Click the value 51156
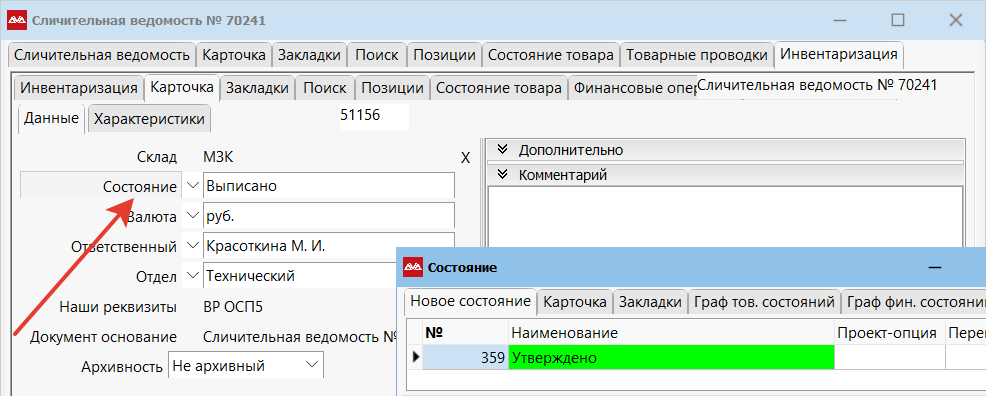The height and width of the screenshot is (396, 986). click(360, 115)
